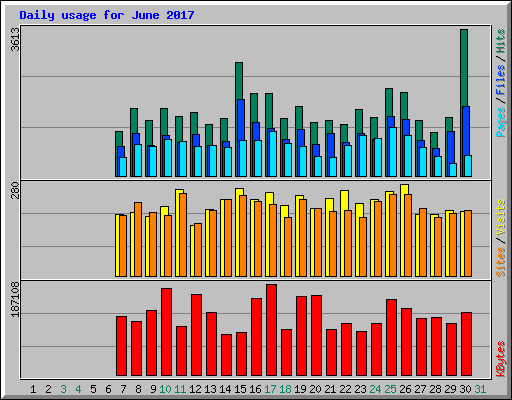Click day label 16 on the x-axis

(x=255, y=389)
